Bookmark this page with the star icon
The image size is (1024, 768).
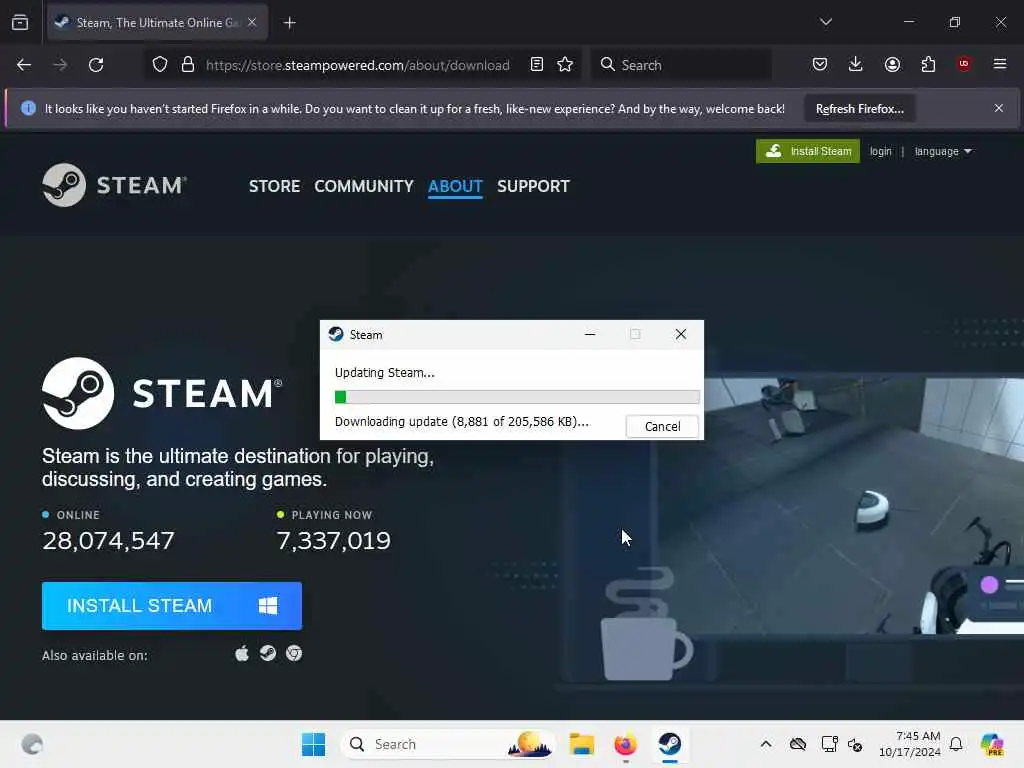[x=565, y=65]
